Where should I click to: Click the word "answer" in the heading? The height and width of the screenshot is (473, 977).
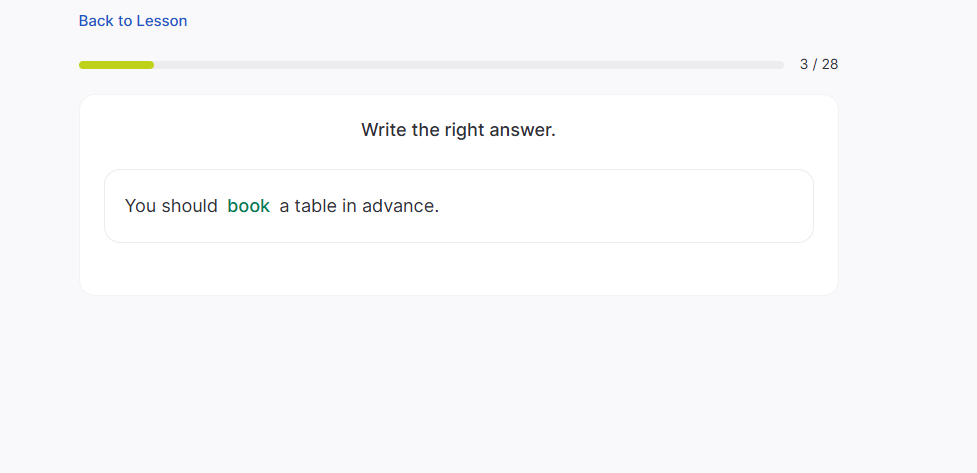(522, 130)
